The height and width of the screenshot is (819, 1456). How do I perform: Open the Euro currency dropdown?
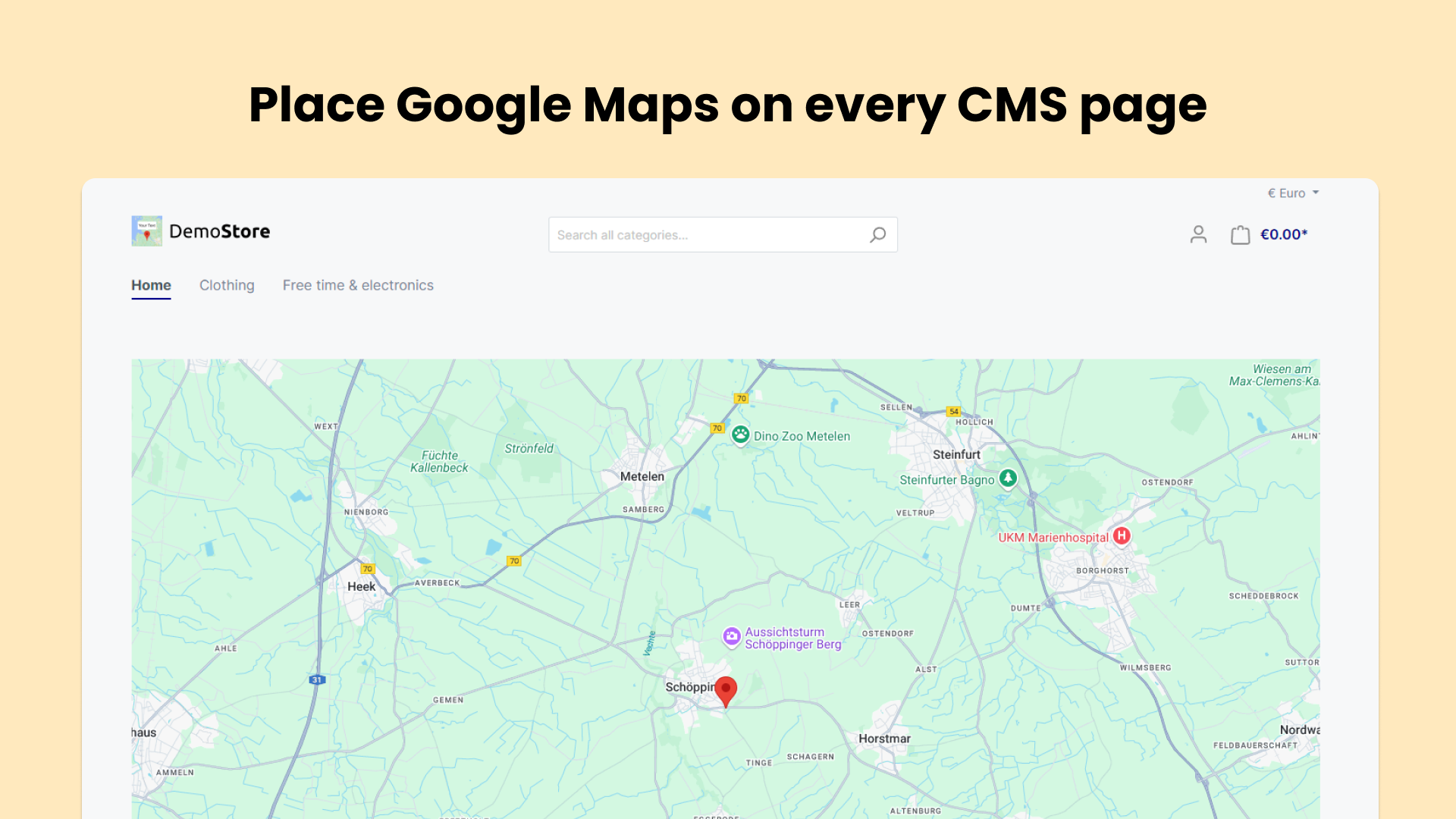pos(1293,193)
